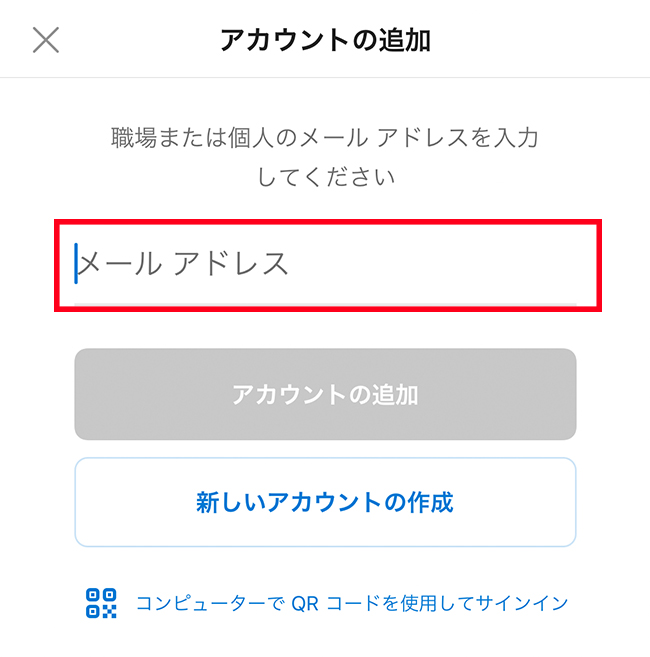Click the blue QR square icon
Viewport: 650px width, 657px height.
click(x=101, y=603)
